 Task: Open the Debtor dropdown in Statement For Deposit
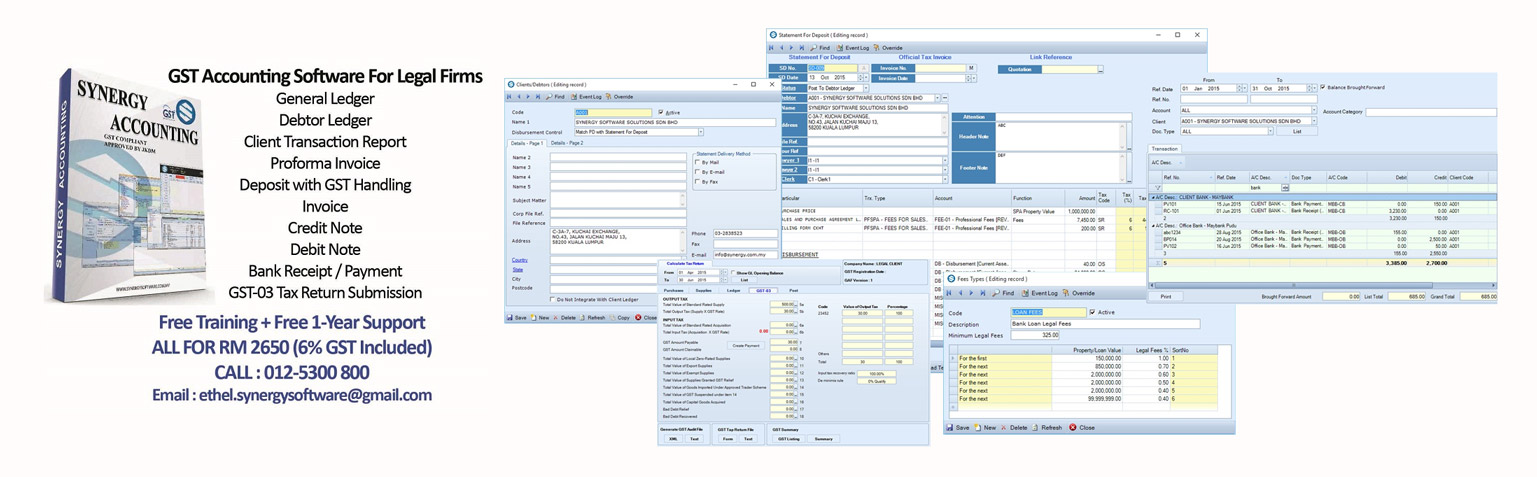pos(938,98)
